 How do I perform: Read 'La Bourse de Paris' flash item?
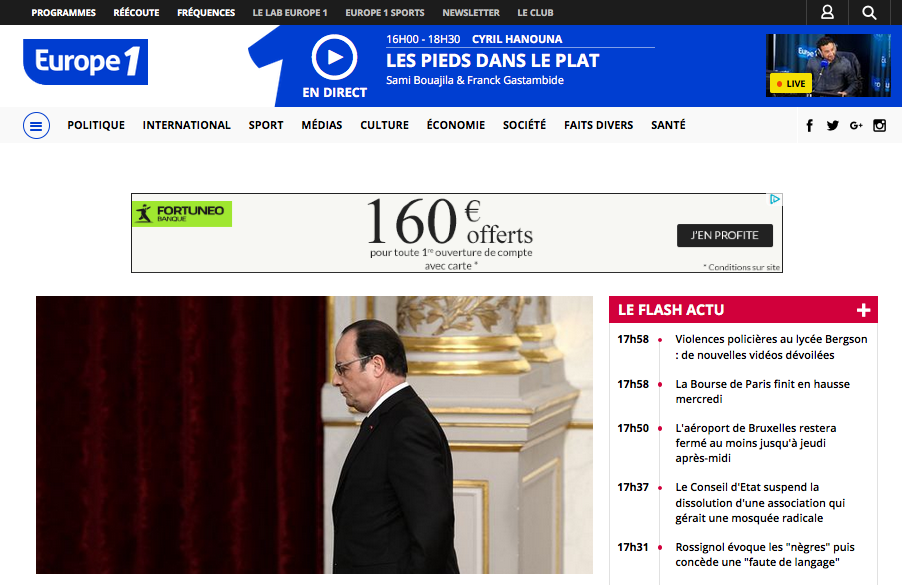coord(762,391)
